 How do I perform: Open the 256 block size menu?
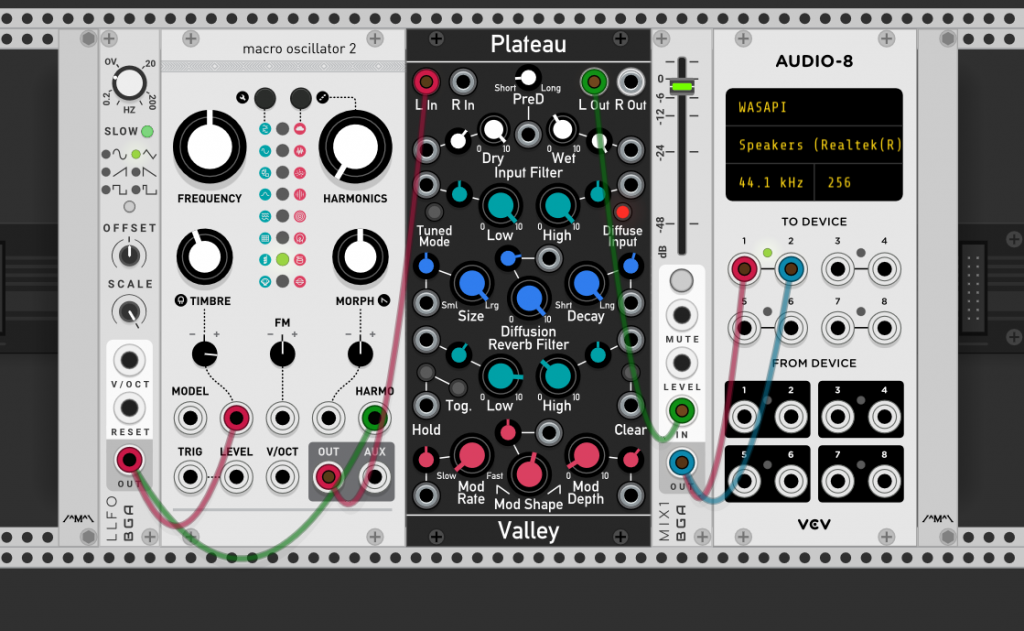pos(859,183)
